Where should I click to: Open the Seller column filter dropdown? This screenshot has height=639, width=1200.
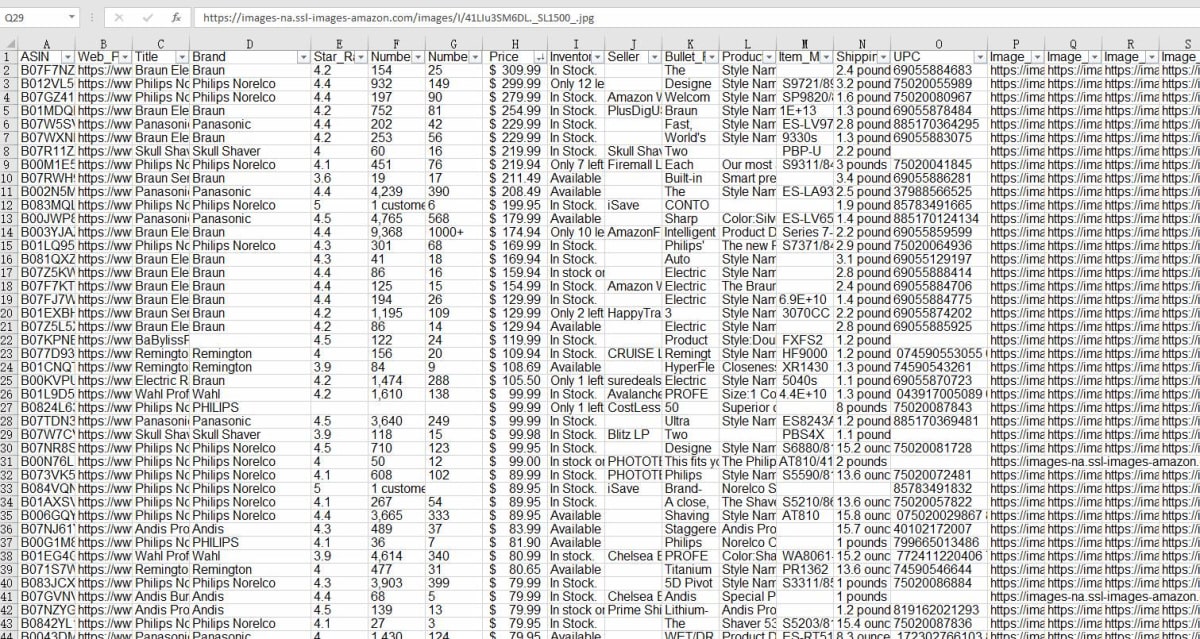coord(654,57)
